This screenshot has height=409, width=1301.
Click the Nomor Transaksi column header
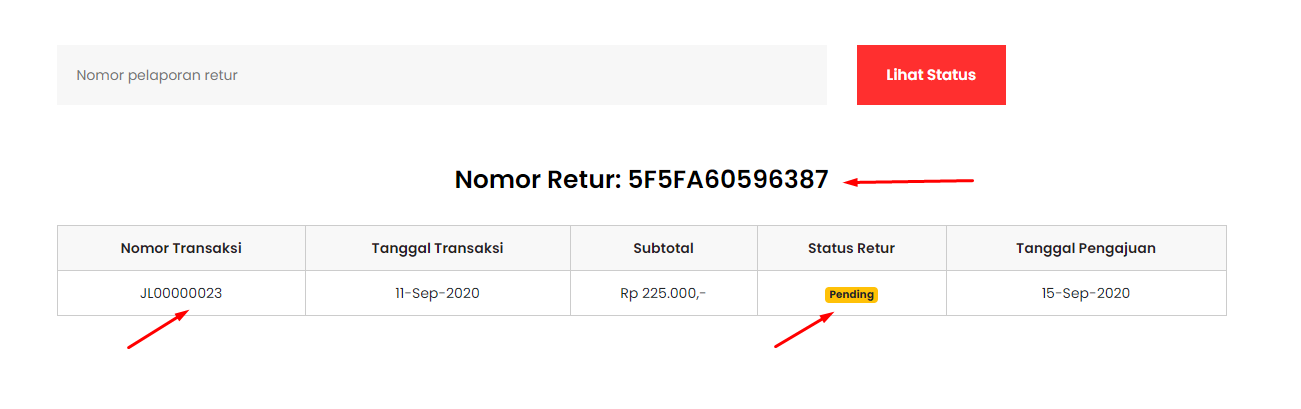coord(181,248)
